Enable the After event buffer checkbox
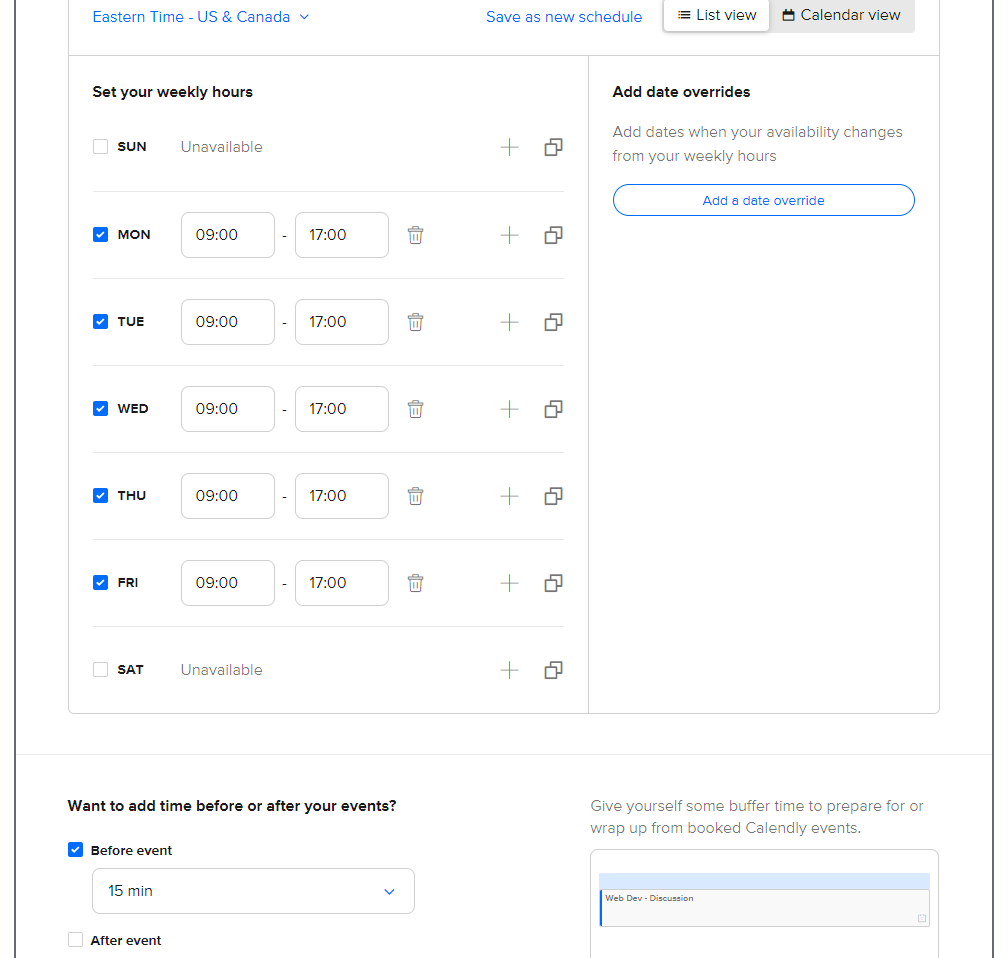Image resolution: width=1008 pixels, height=958 pixels. pos(75,940)
